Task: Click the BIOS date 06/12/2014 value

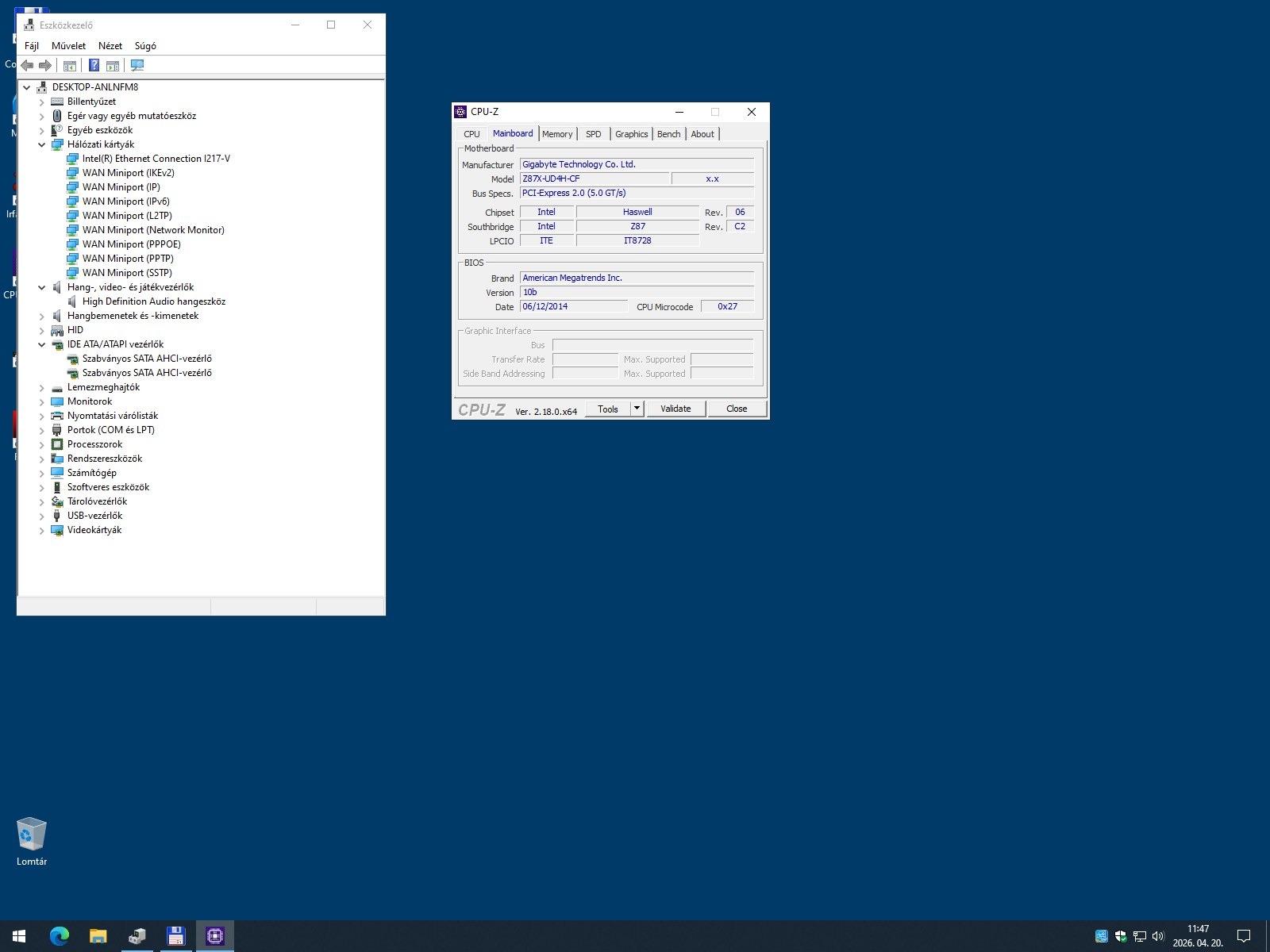Action: (x=574, y=307)
